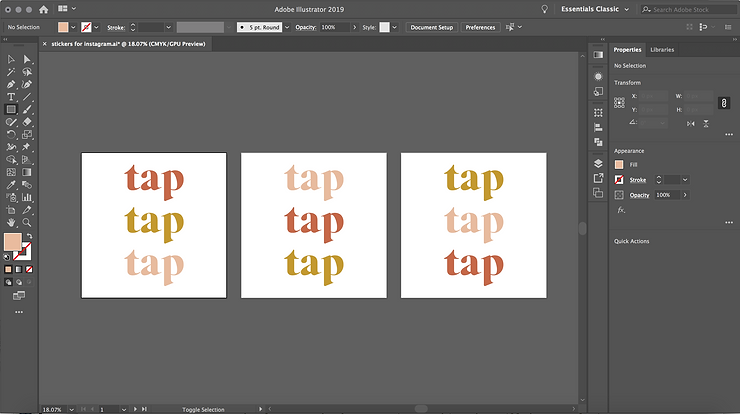Select the Shape Builder tool
This screenshot has width=740, height=414.
[x=11, y=160]
